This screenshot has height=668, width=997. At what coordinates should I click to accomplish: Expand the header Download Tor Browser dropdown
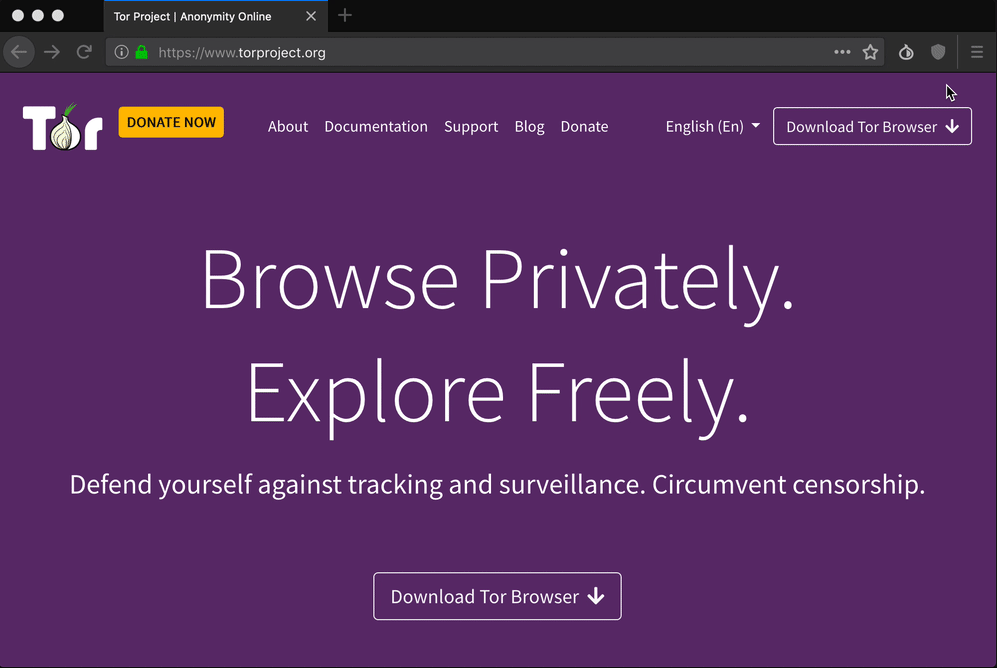(871, 126)
